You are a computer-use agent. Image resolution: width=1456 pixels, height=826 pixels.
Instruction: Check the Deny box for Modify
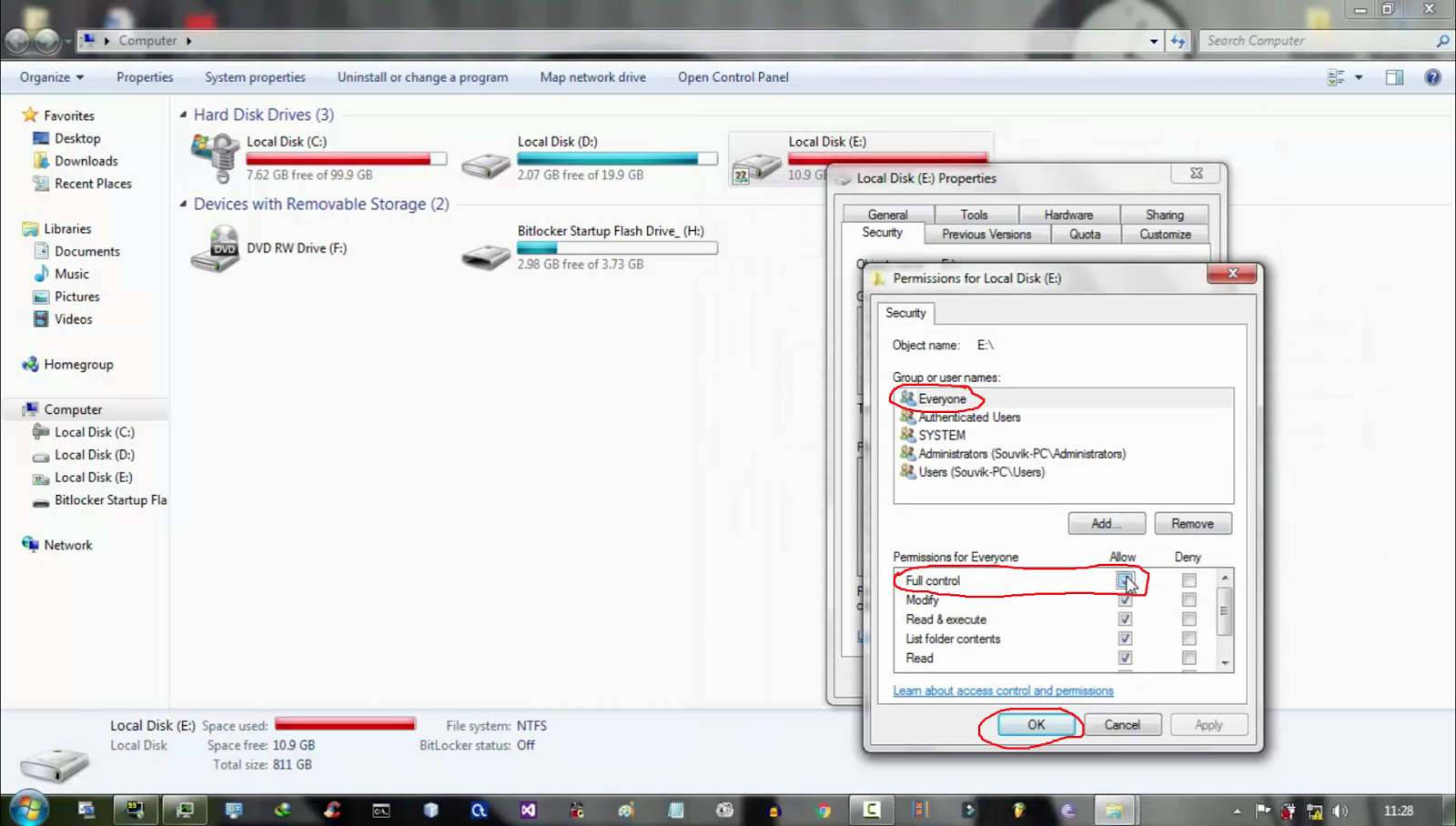(x=1188, y=599)
